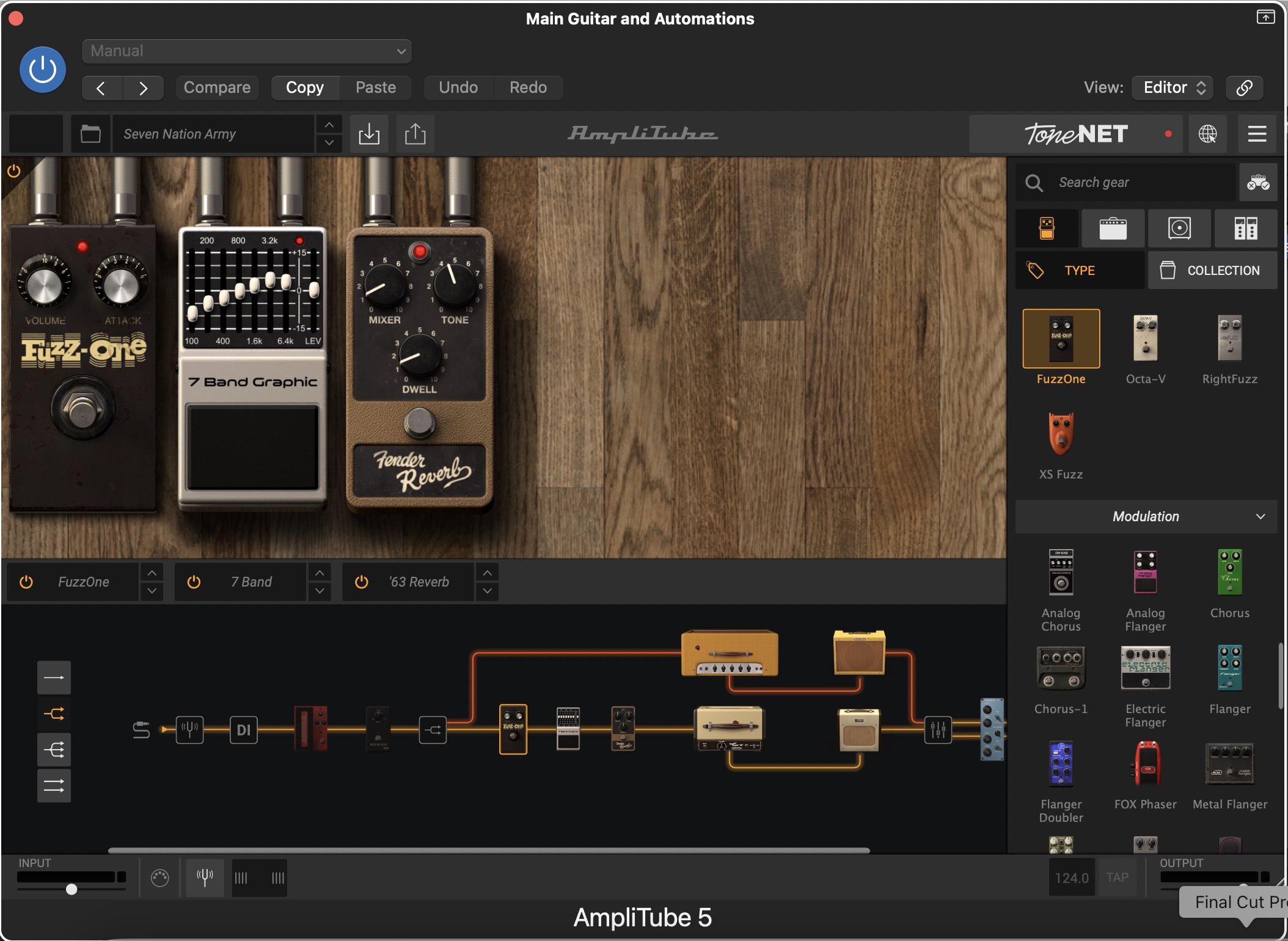This screenshot has width=1288, height=941.
Task: Step to next preset with down chevron
Action: 329,143
